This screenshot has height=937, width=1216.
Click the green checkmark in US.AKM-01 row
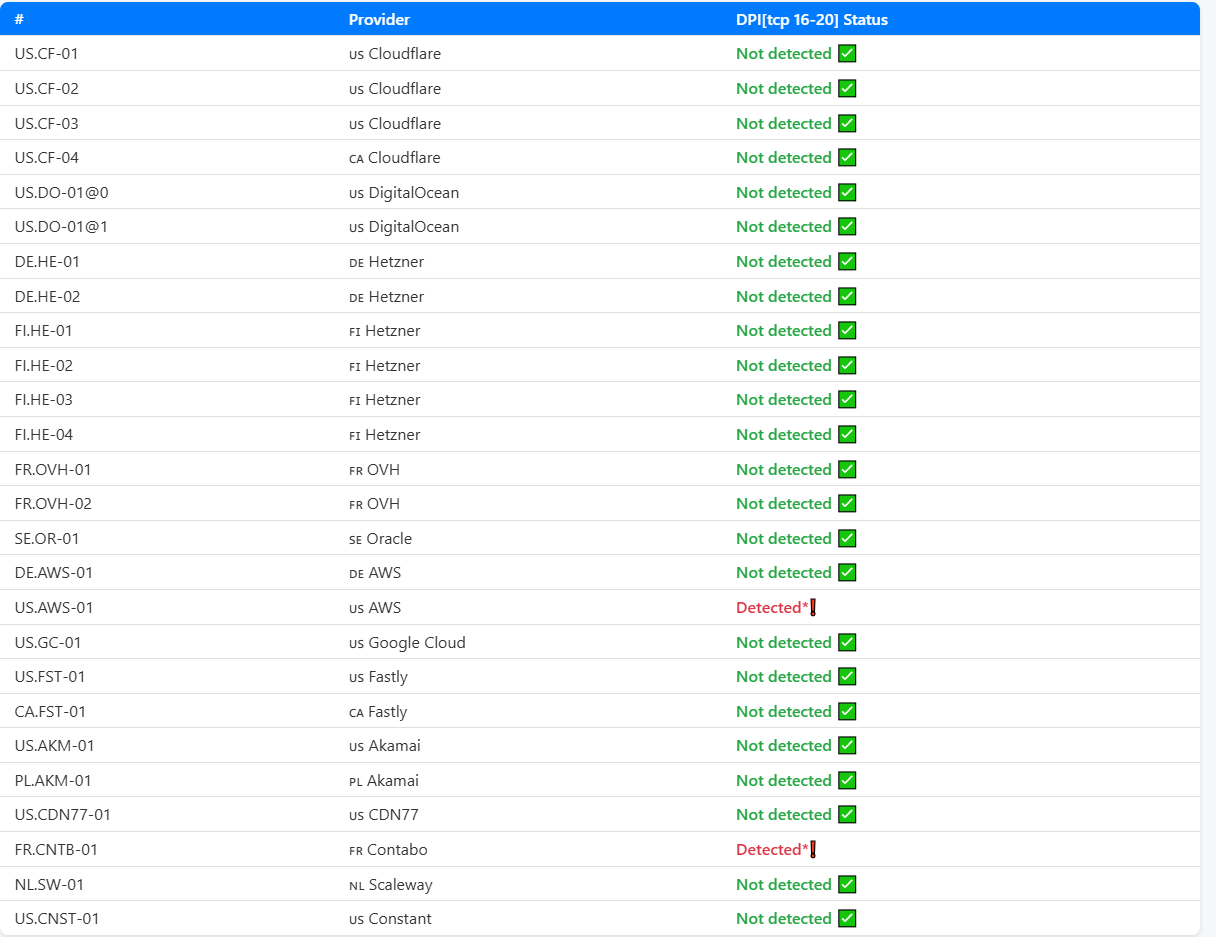(x=847, y=746)
